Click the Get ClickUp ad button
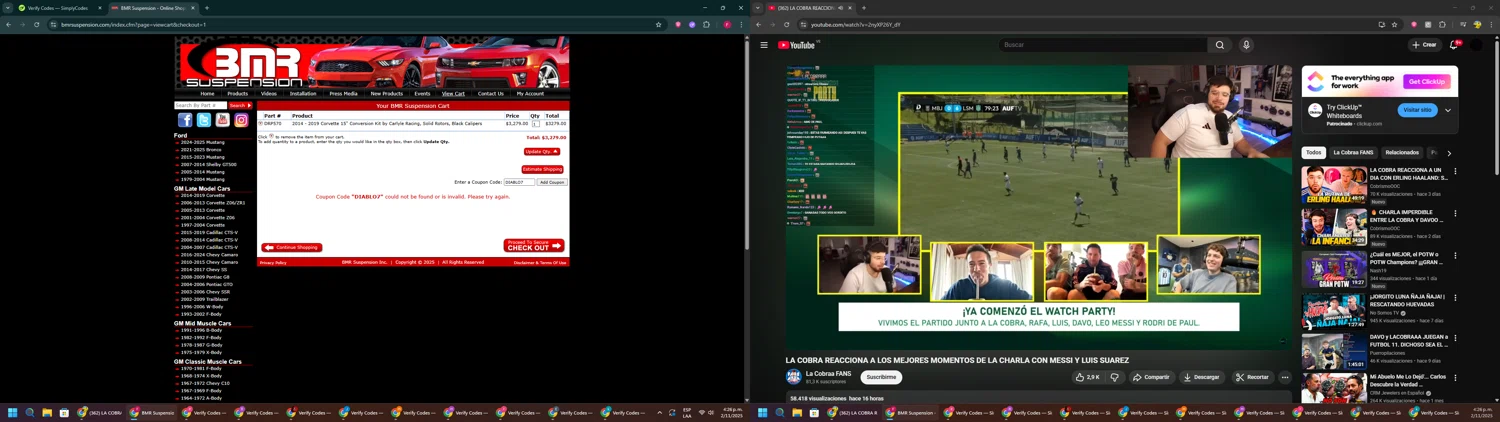The width and height of the screenshot is (1500, 422). [1426, 81]
